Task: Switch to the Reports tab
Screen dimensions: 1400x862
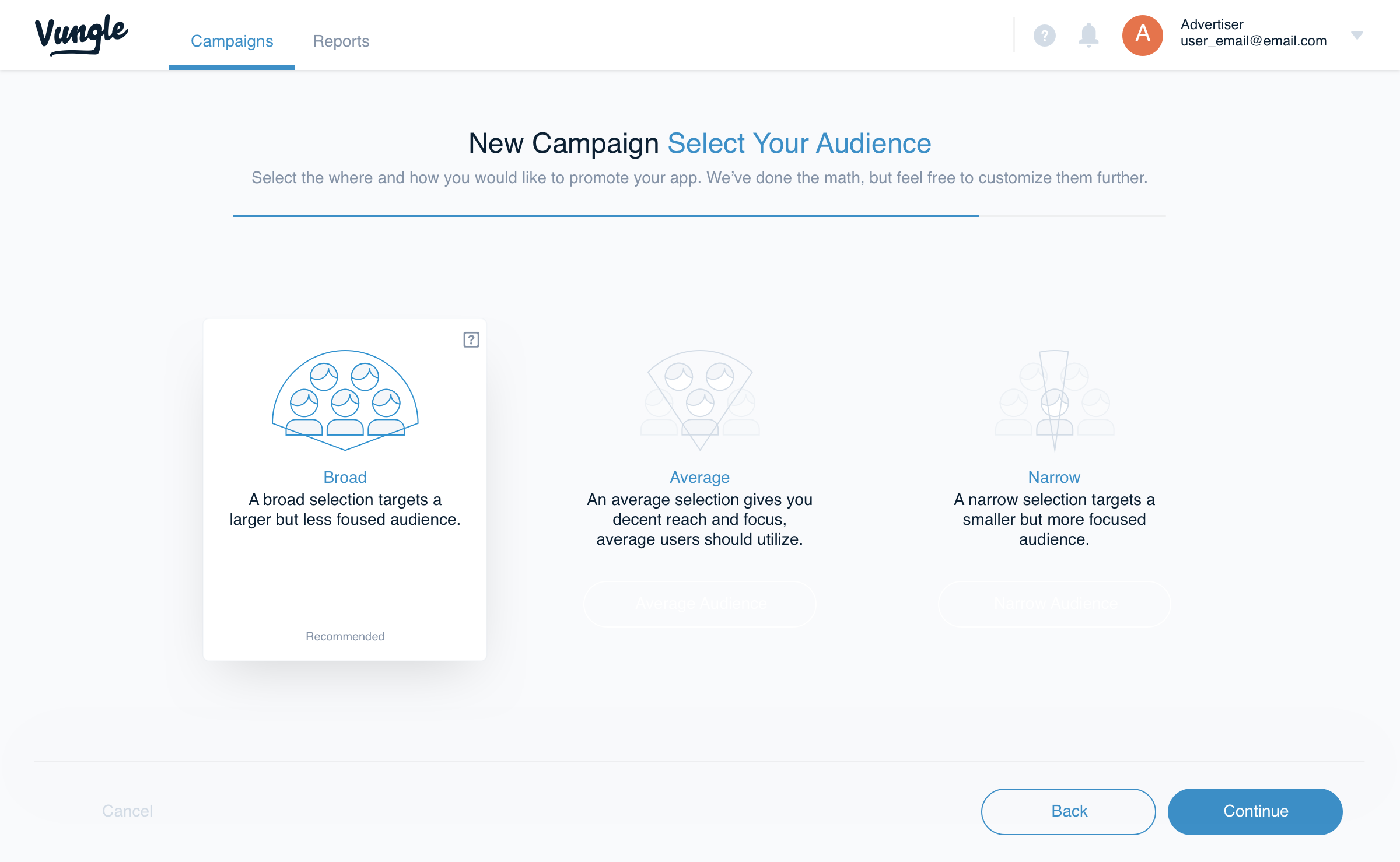Action: (x=341, y=41)
